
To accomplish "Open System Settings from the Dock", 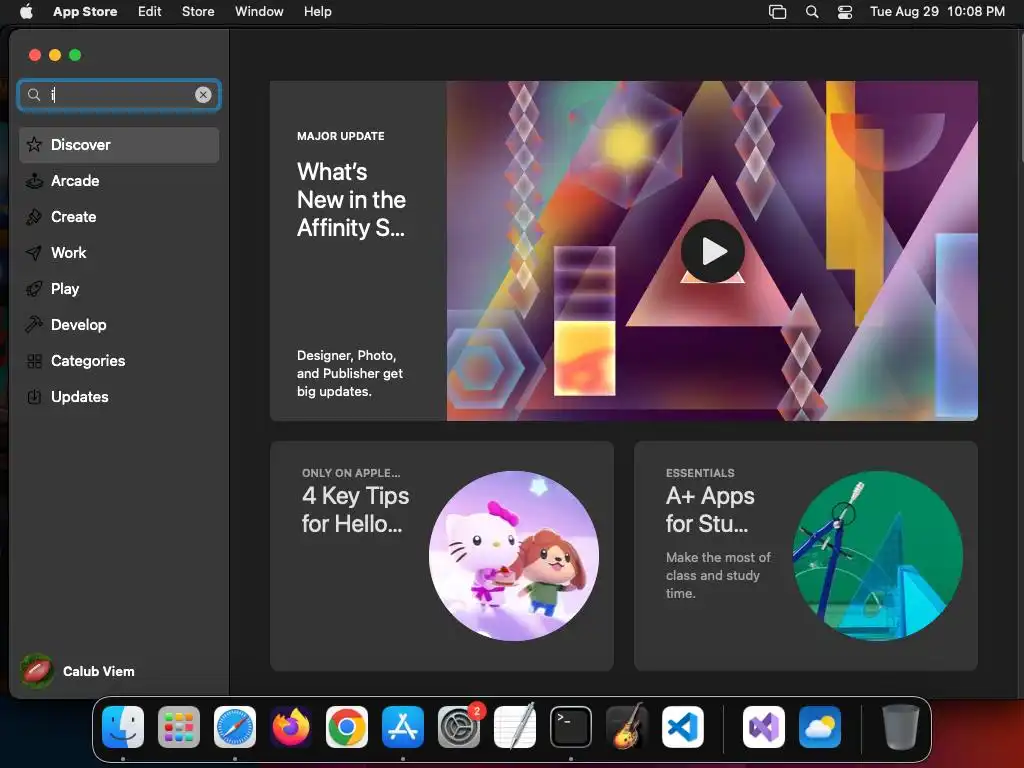I will 458,727.
